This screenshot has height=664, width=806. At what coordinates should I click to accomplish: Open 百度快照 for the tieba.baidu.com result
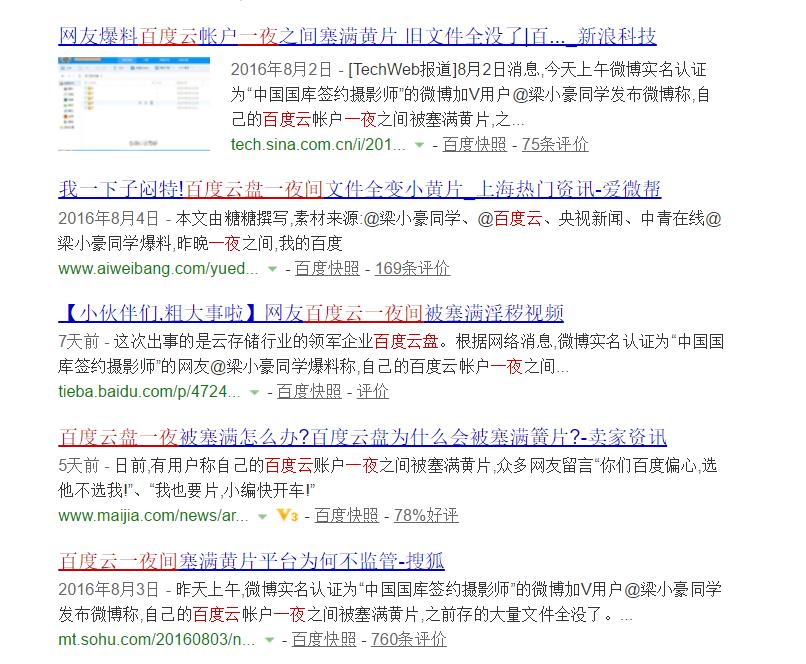click(309, 392)
